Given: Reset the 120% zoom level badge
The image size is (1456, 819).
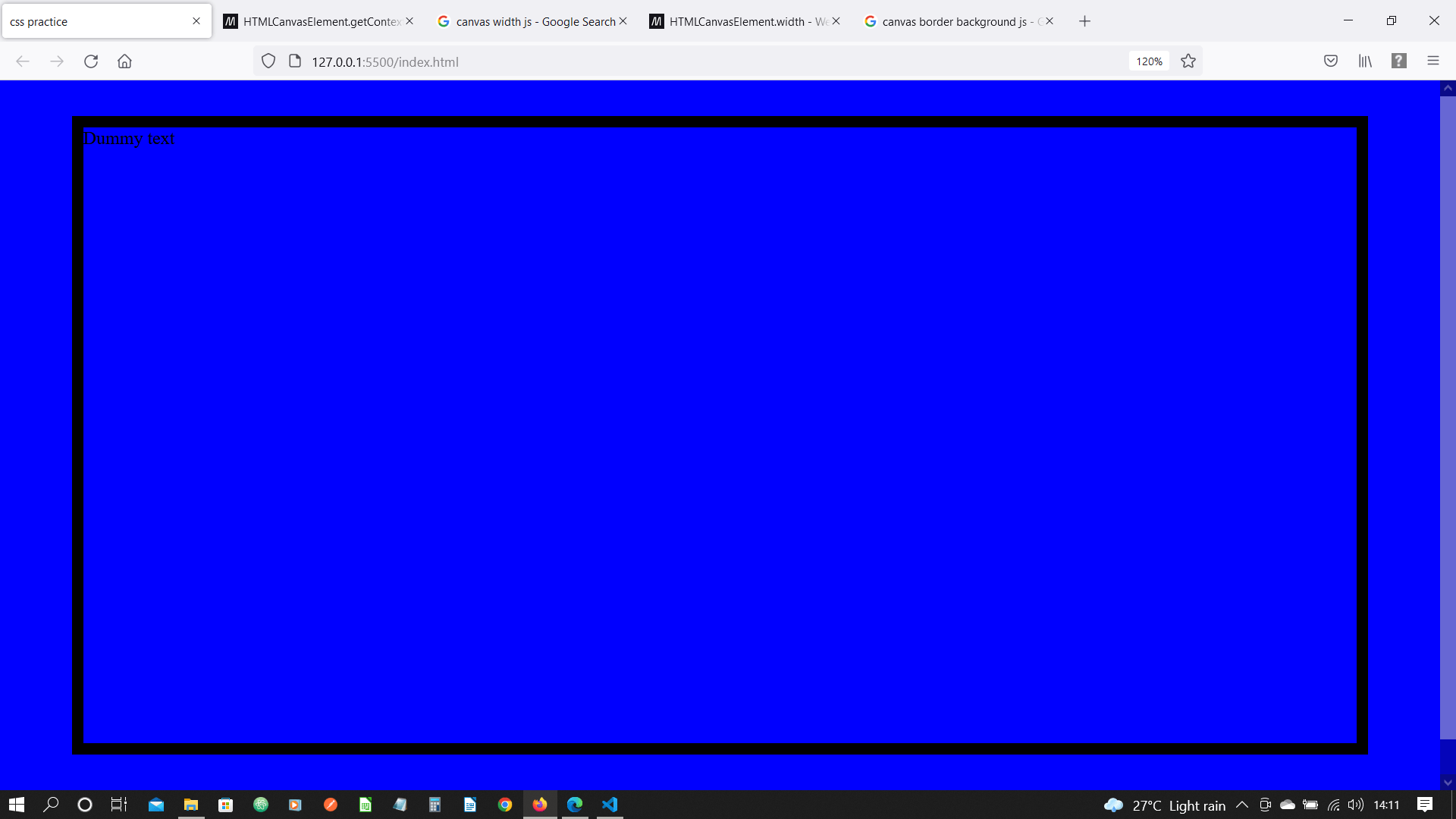Looking at the screenshot, I should tap(1149, 61).
